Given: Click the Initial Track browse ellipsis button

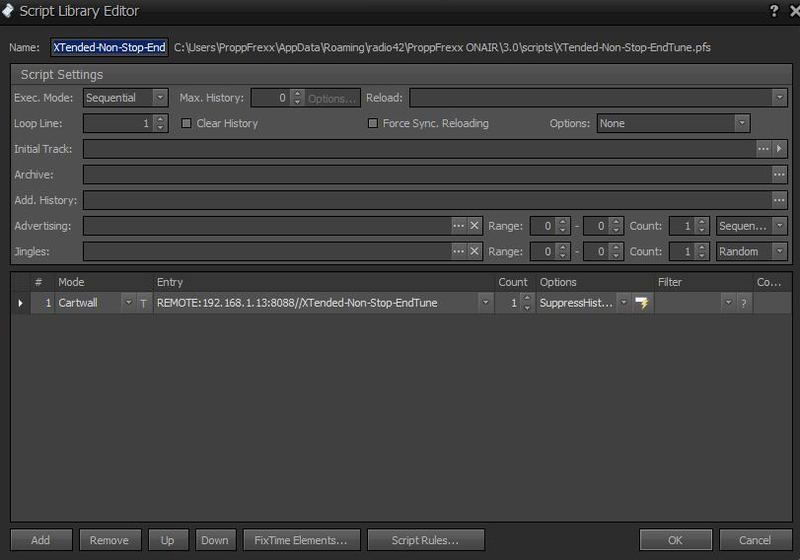Looking at the screenshot, I should (764, 149).
